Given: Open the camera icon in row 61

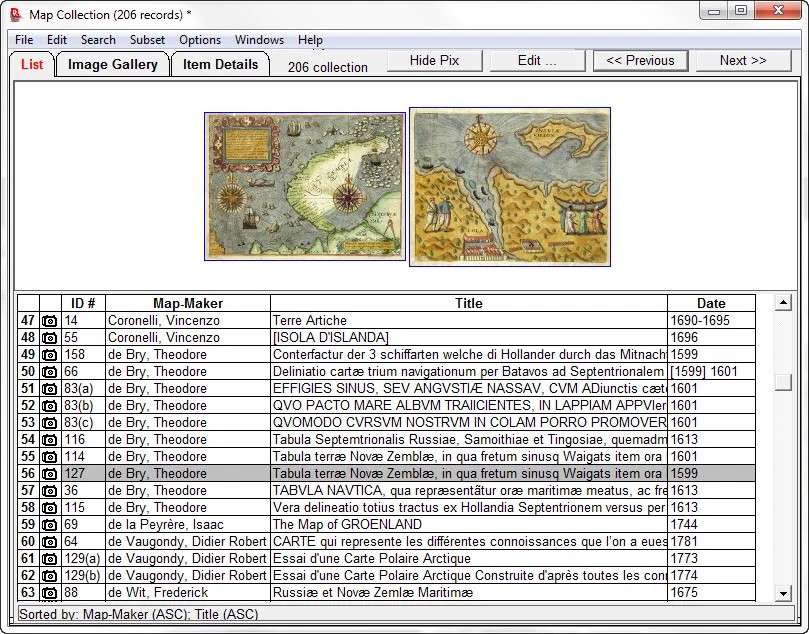Looking at the screenshot, I should [49, 559].
